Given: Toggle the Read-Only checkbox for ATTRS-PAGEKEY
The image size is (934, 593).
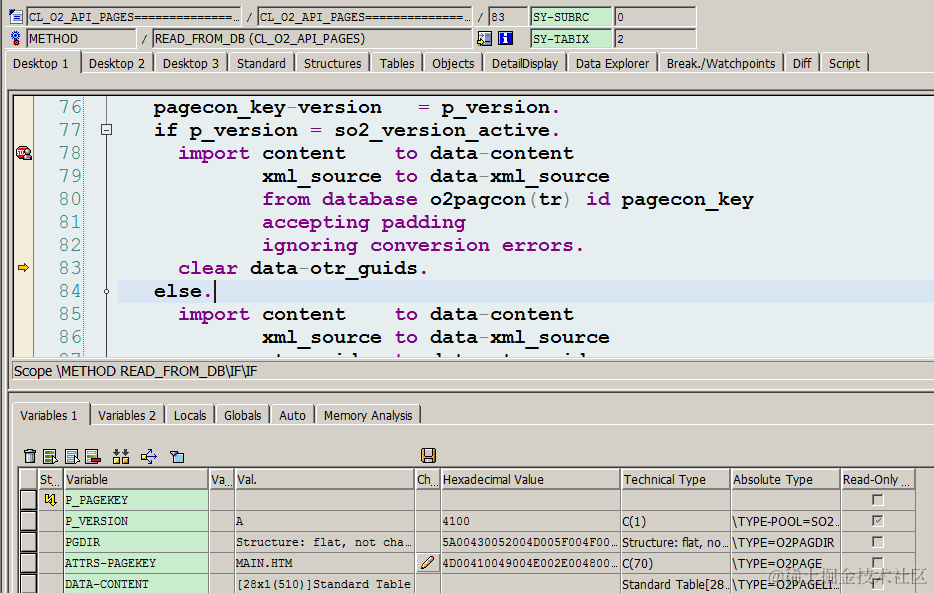Looking at the screenshot, I should pyautogui.click(x=877, y=562).
